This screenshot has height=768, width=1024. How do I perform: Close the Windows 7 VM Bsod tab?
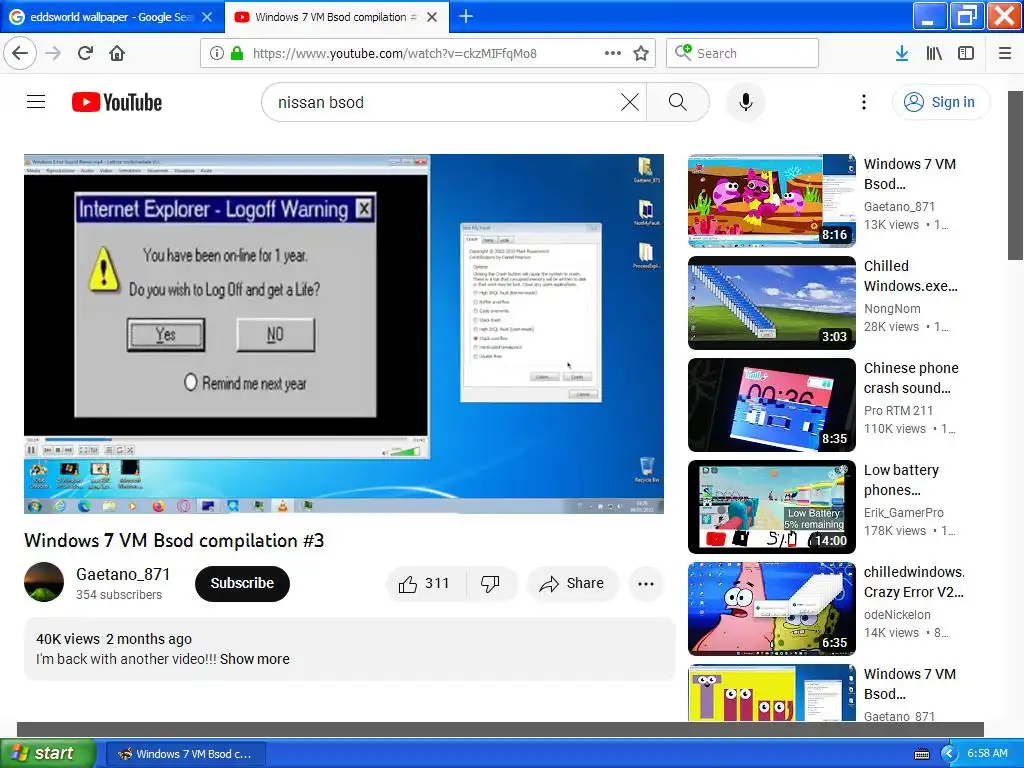432,17
